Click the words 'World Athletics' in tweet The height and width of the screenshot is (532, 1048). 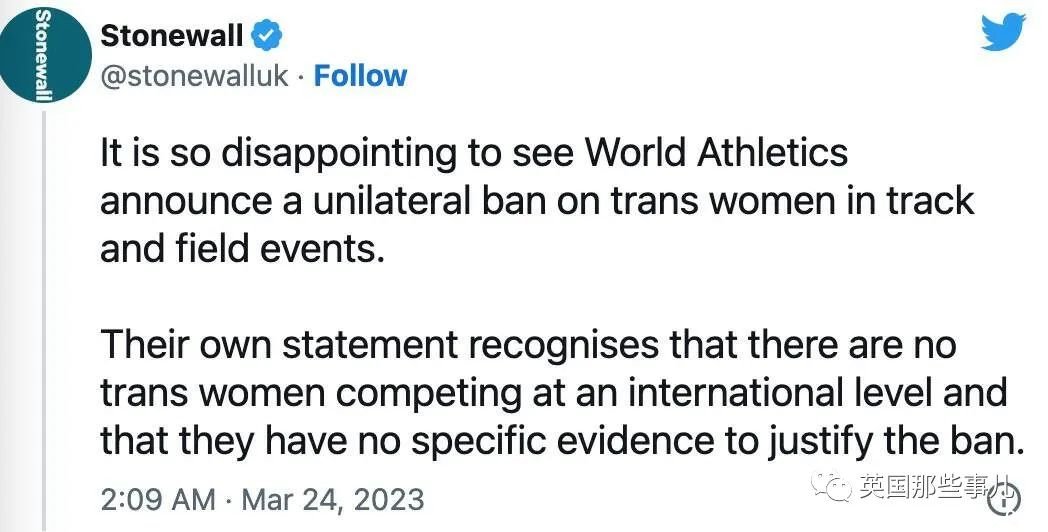click(716, 153)
